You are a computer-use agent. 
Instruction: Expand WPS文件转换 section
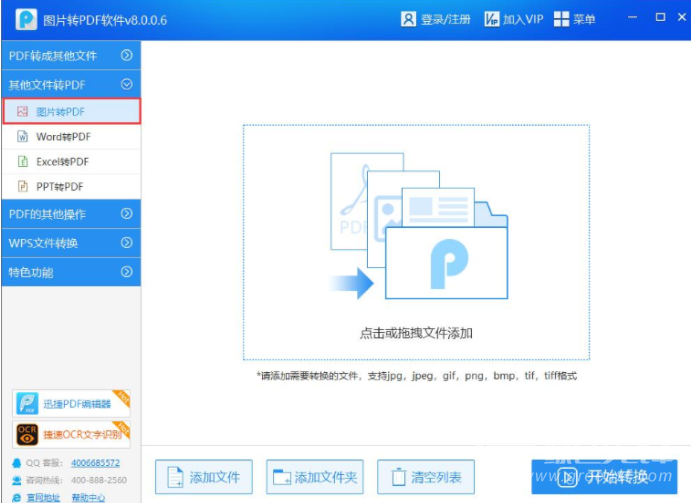pos(71,243)
